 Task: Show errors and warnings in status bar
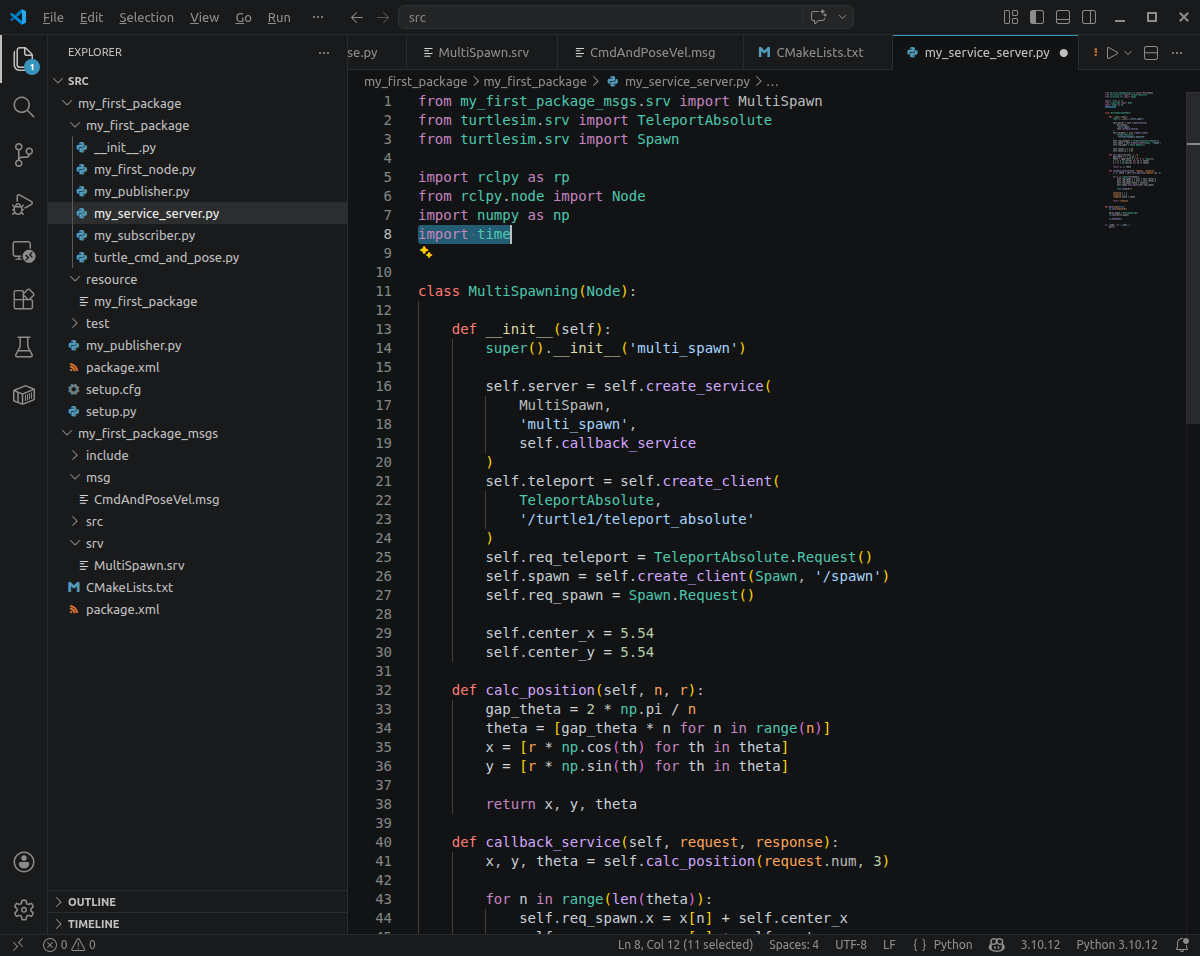69,944
